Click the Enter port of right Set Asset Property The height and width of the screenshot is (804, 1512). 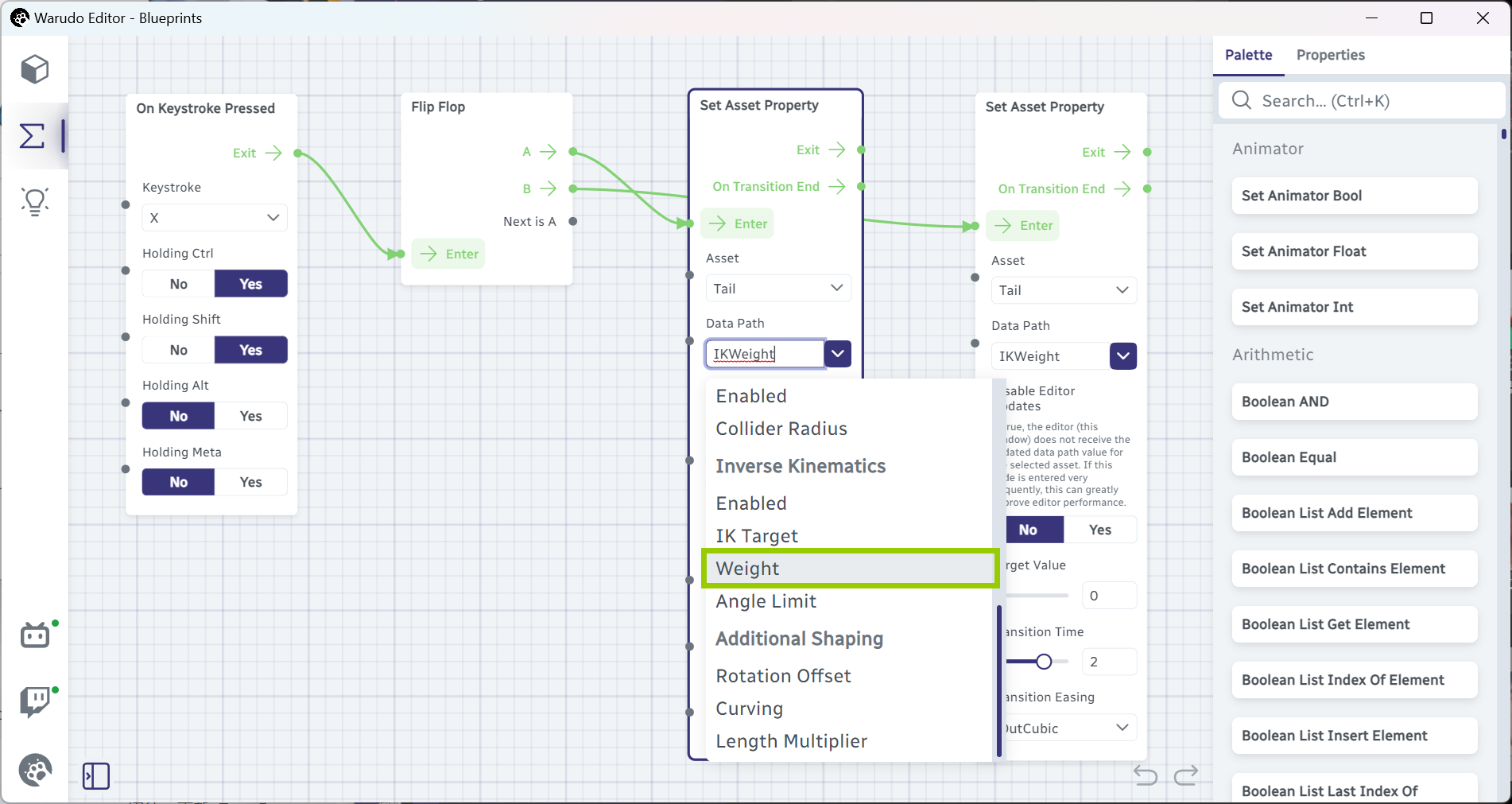pyautogui.click(x=1023, y=226)
